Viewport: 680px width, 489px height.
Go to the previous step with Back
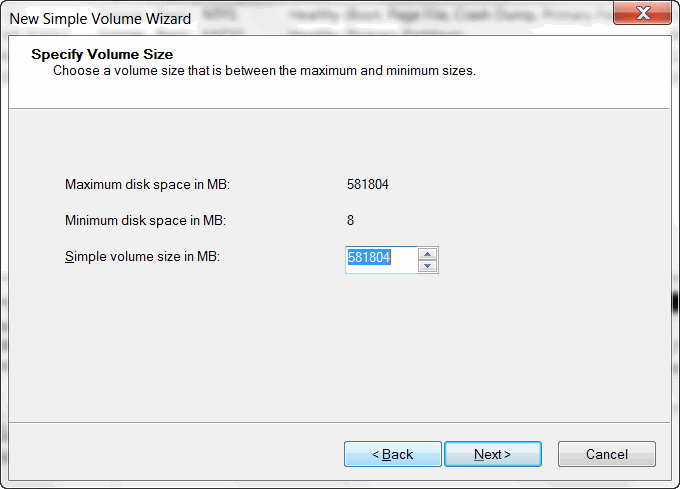[x=393, y=454]
